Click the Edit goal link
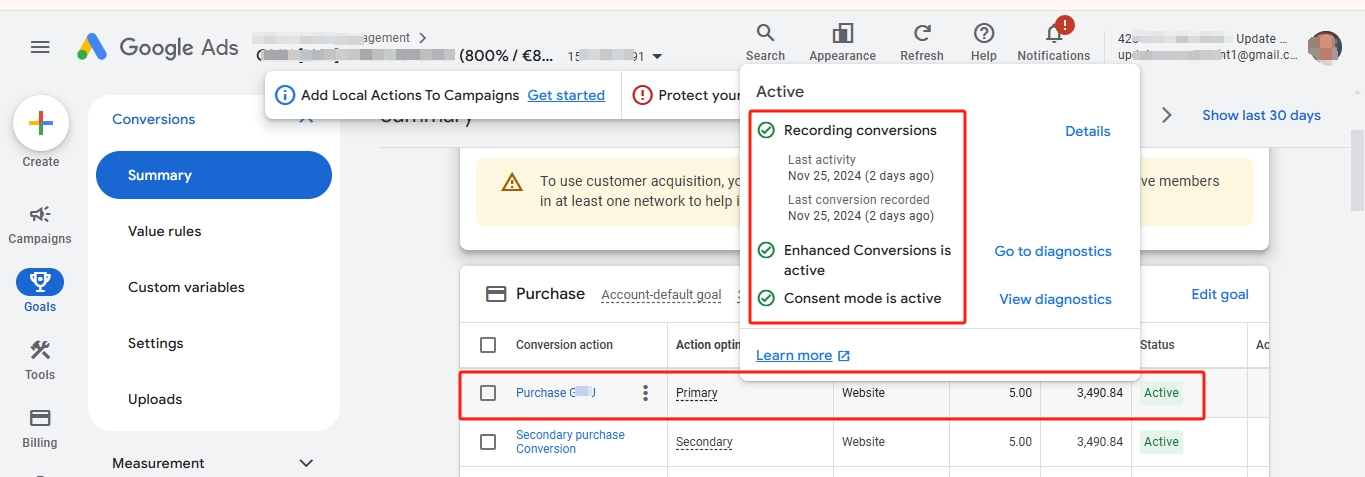The width and height of the screenshot is (1365, 477). click(1220, 294)
